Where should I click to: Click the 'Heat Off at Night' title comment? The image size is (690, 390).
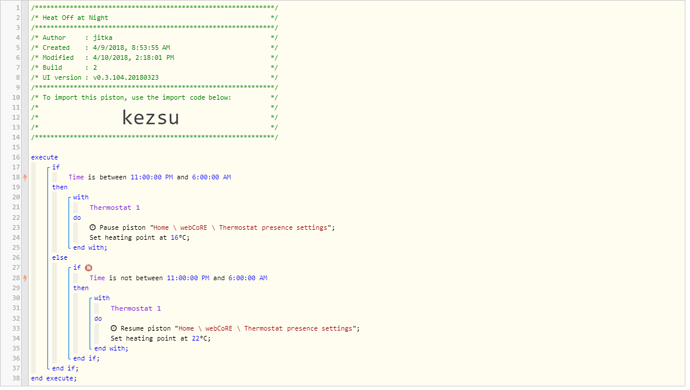click(x=75, y=18)
